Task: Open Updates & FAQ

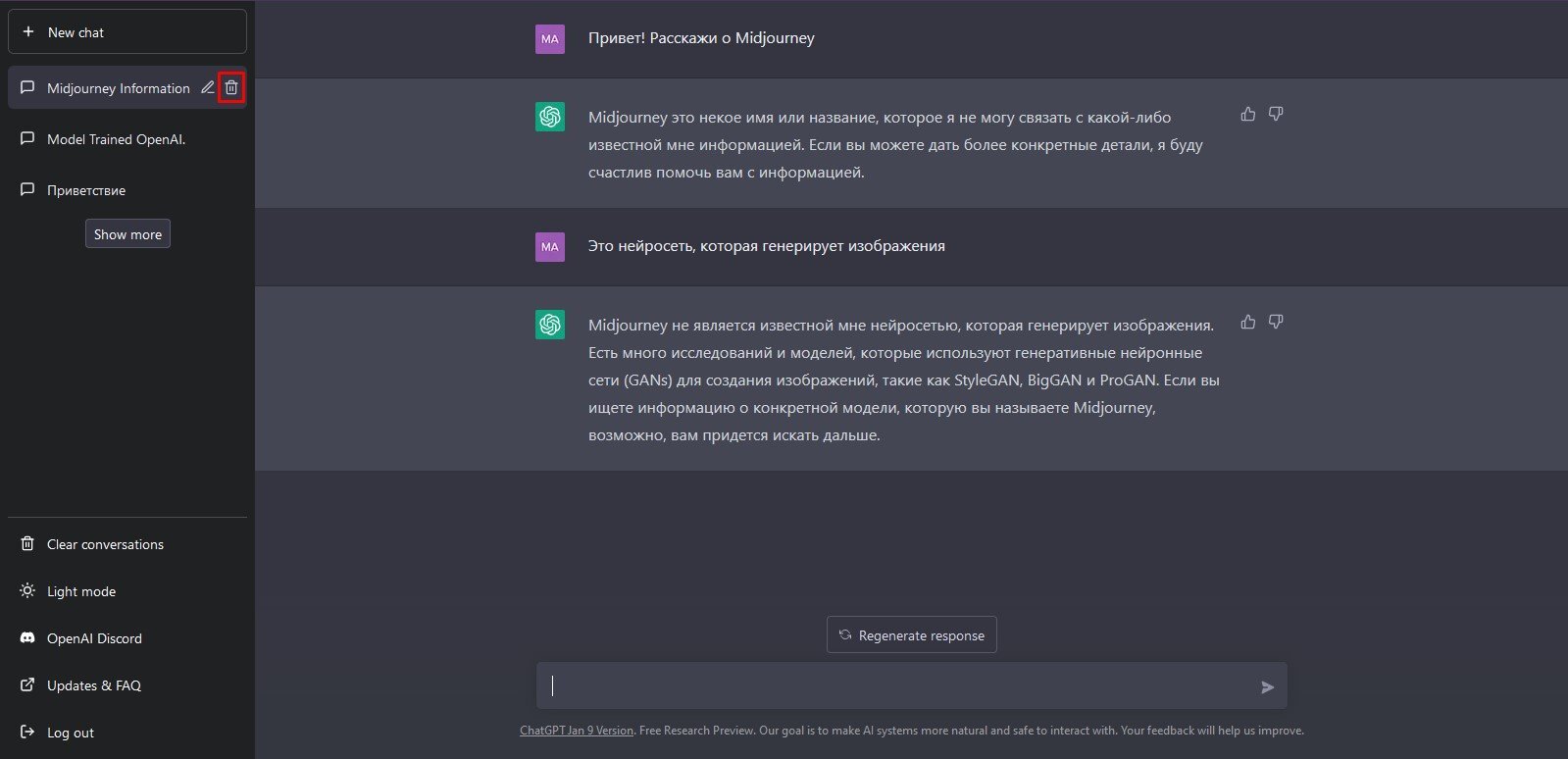Action: (127, 684)
